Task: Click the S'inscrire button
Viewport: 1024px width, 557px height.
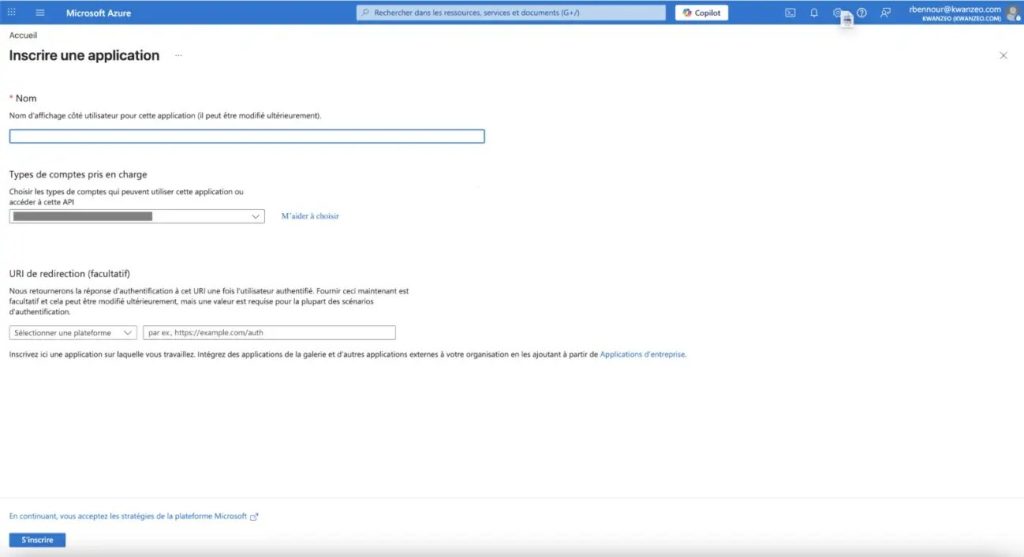Action: point(37,540)
